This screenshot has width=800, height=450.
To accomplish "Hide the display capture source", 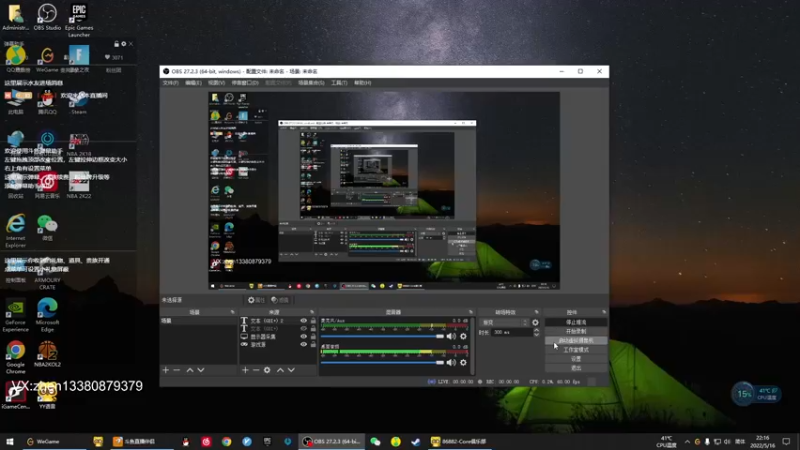I will [304, 337].
